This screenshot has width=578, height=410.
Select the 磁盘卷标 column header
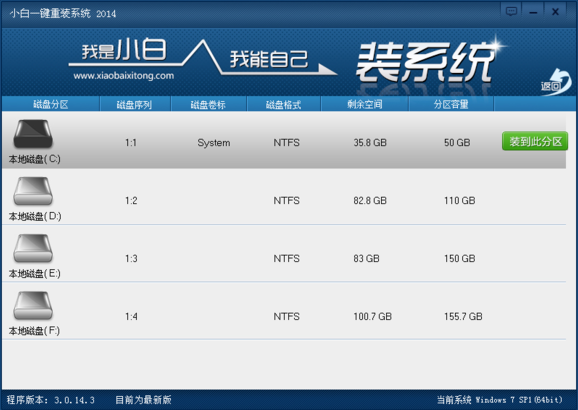coord(208,104)
